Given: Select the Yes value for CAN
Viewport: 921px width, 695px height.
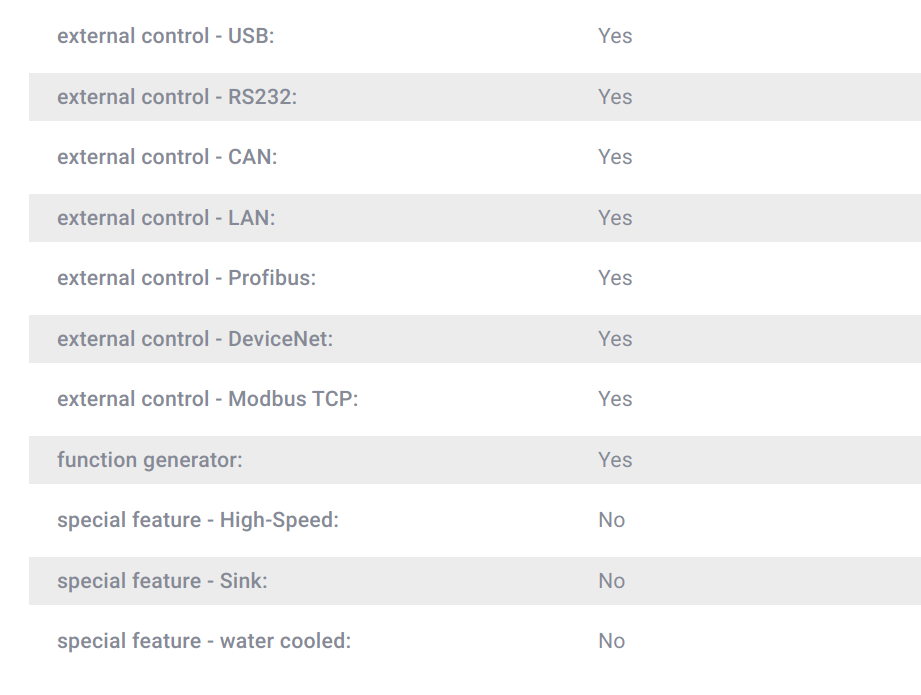Looking at the screenshot, I should [615, 157].
